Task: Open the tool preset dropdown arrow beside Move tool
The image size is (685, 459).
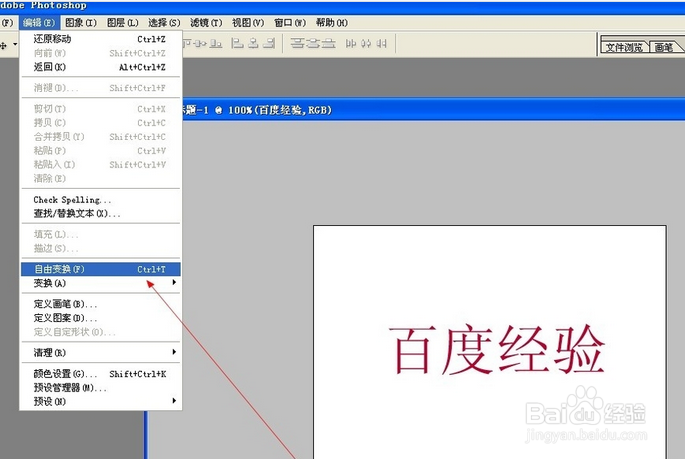Action: (x=15, y=44)
